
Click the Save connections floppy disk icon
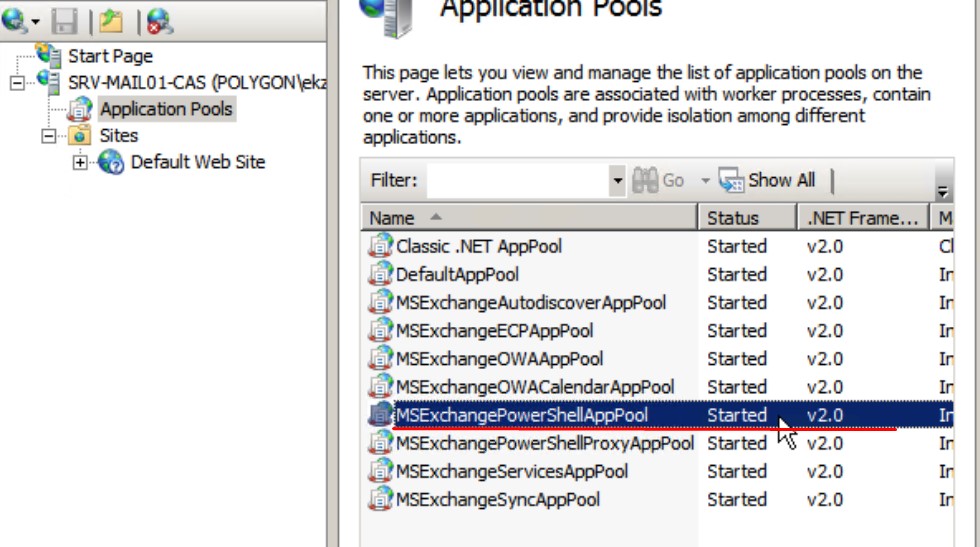[67, 20]
